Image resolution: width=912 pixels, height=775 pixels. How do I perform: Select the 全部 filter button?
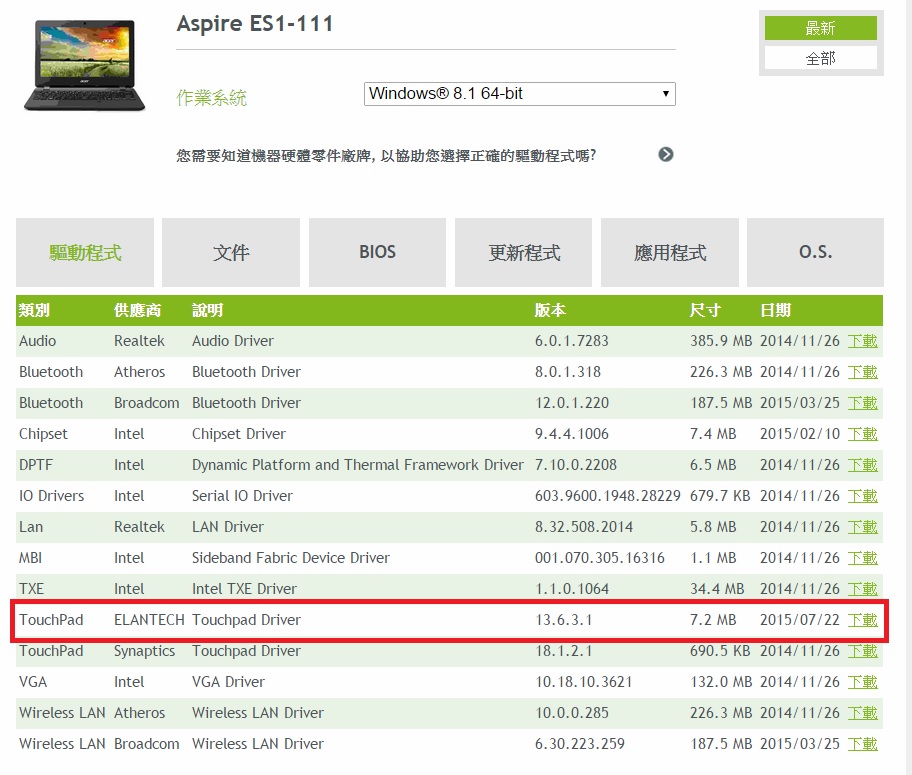point(820,58)
